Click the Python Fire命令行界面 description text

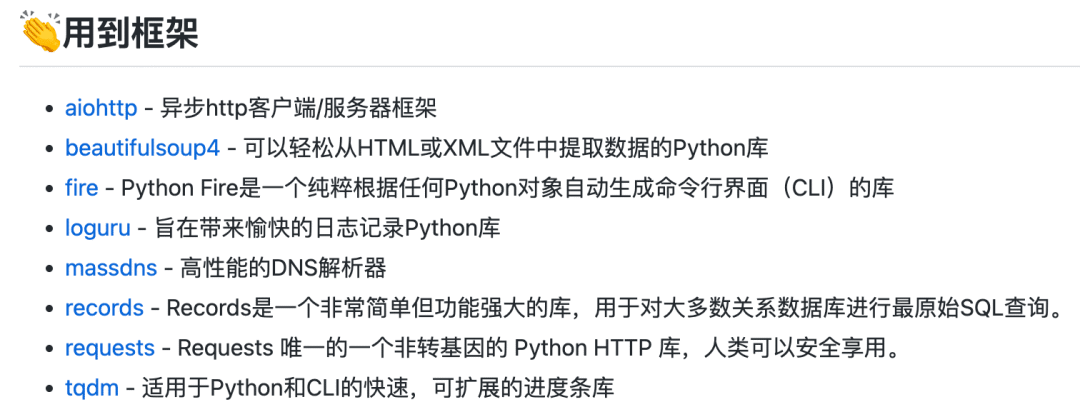point(508,188)
